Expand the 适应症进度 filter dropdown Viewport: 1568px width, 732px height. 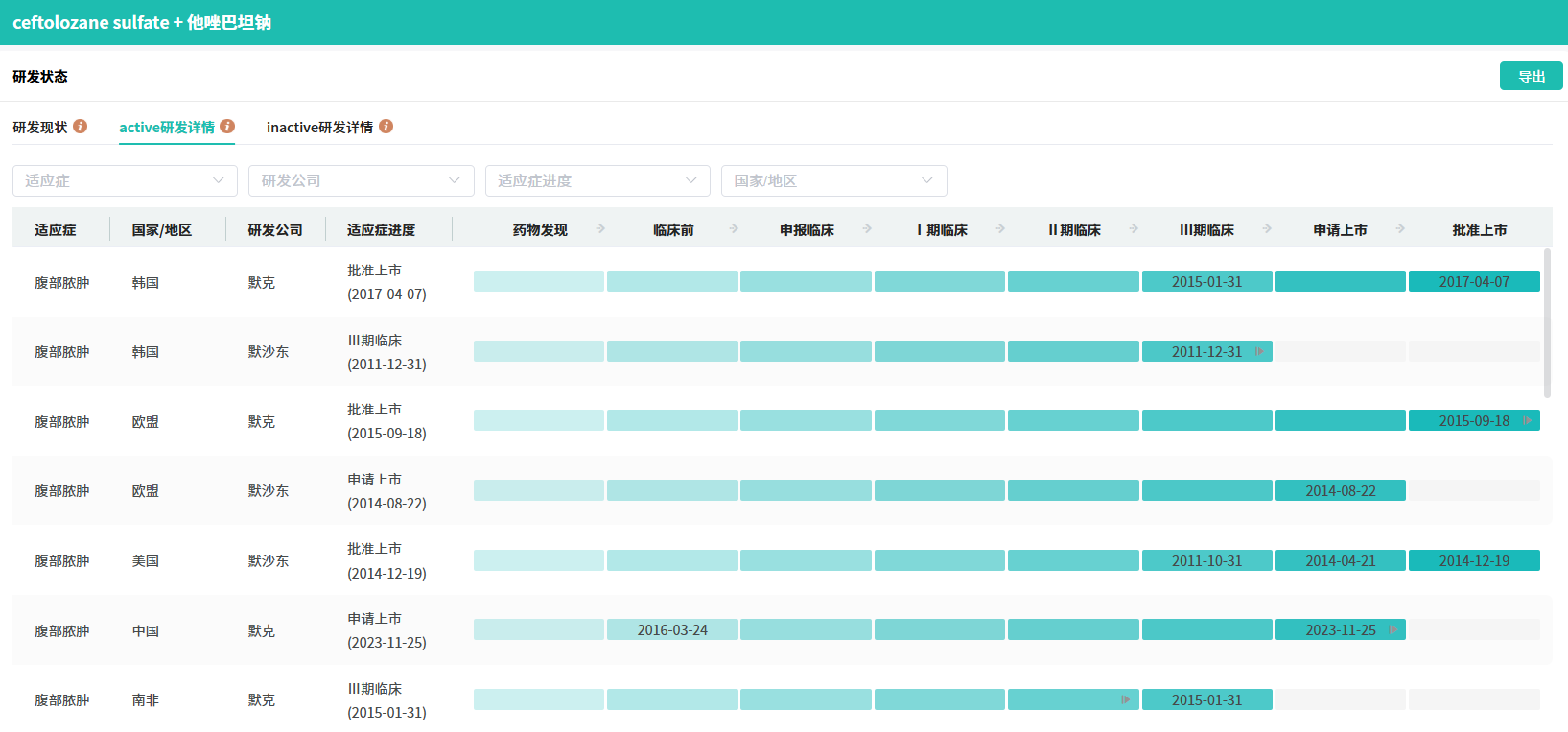(x=597, y=181)
